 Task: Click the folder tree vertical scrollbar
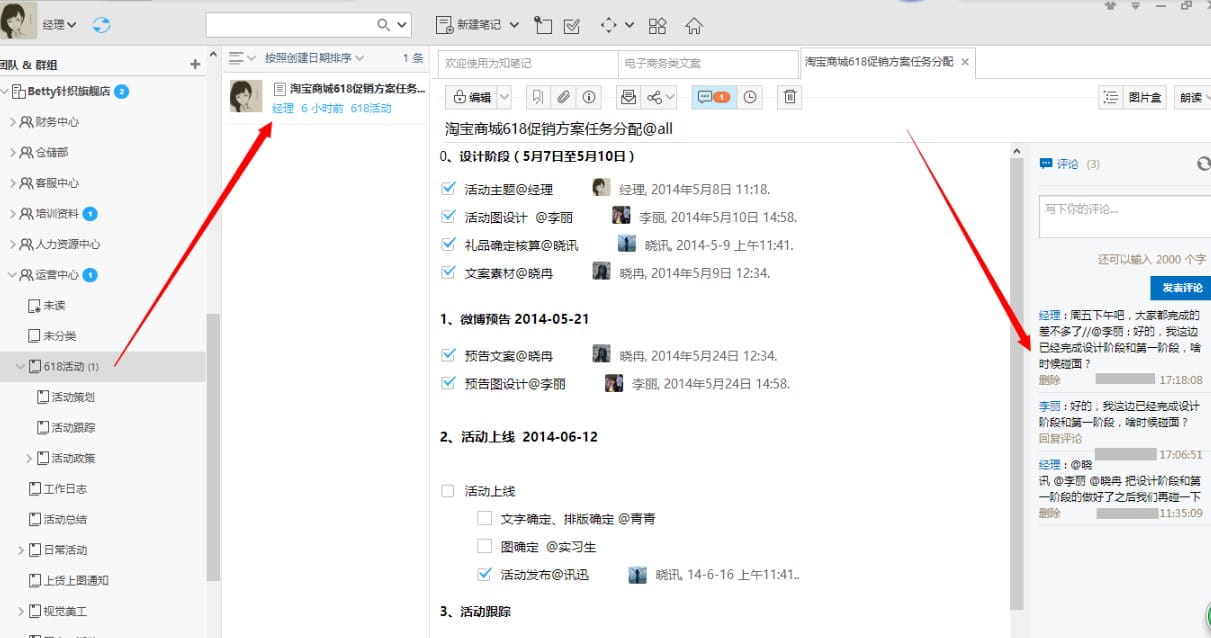(213, 447)
